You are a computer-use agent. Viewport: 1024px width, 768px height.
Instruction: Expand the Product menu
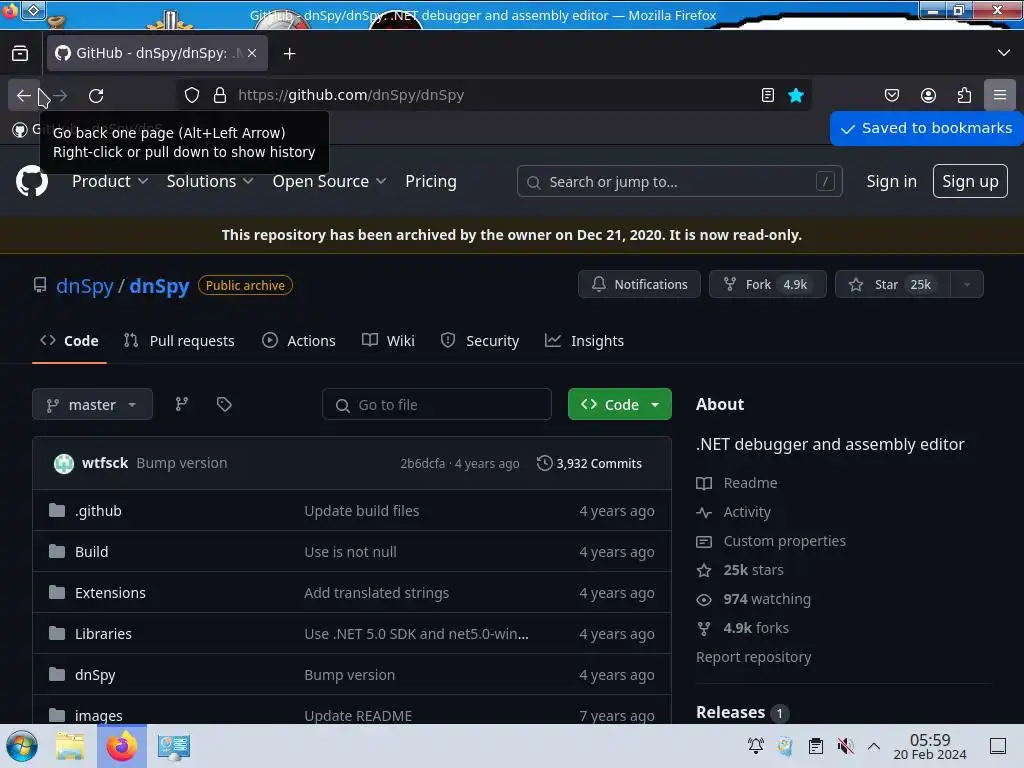[x=110, y=182]
